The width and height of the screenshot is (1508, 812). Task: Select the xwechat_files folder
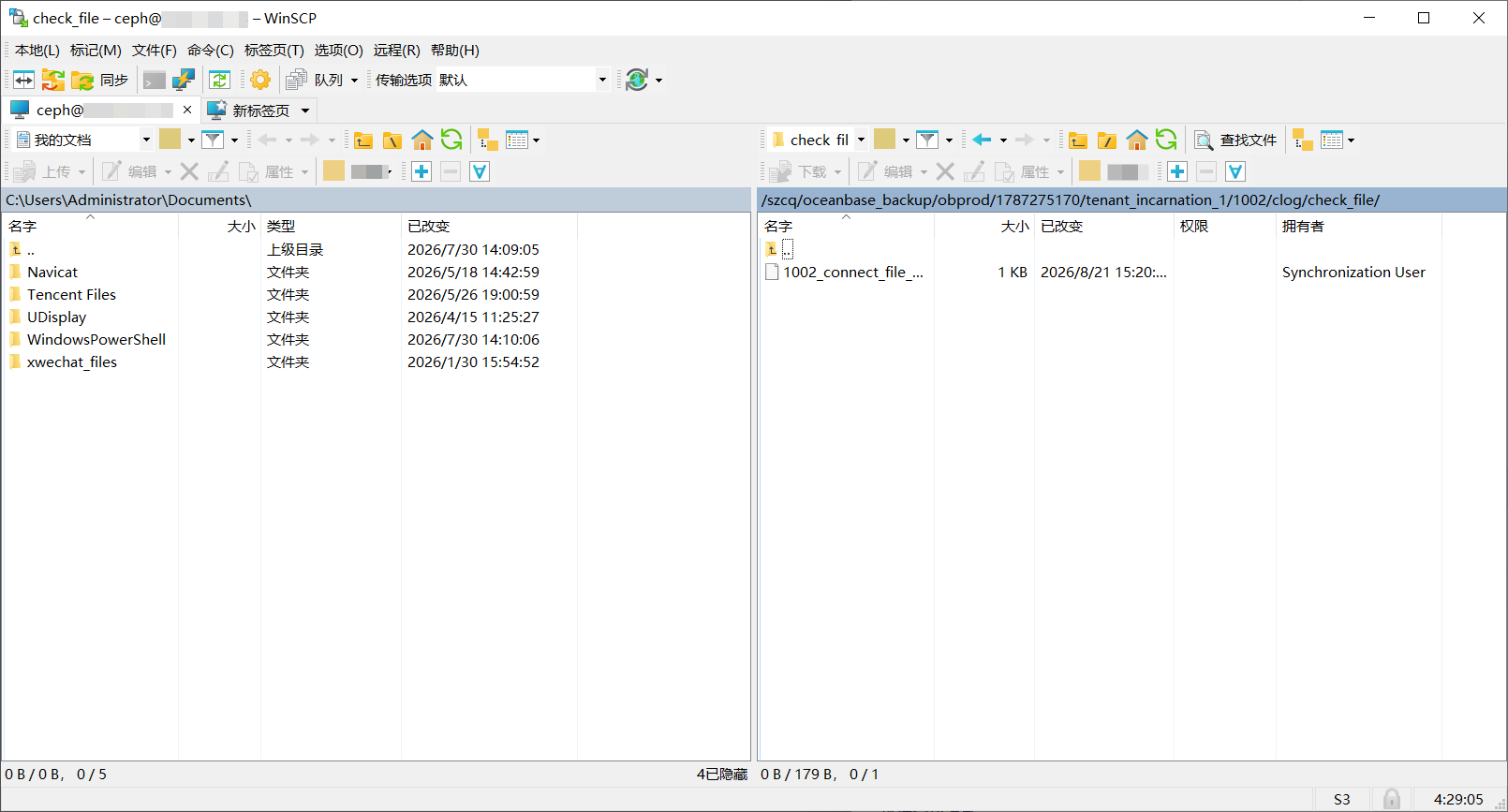pyautogui.click(x=72, y=362)
